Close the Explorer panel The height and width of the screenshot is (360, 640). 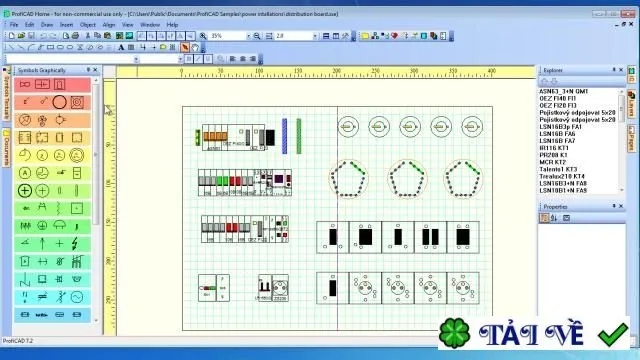coord(621,70)
